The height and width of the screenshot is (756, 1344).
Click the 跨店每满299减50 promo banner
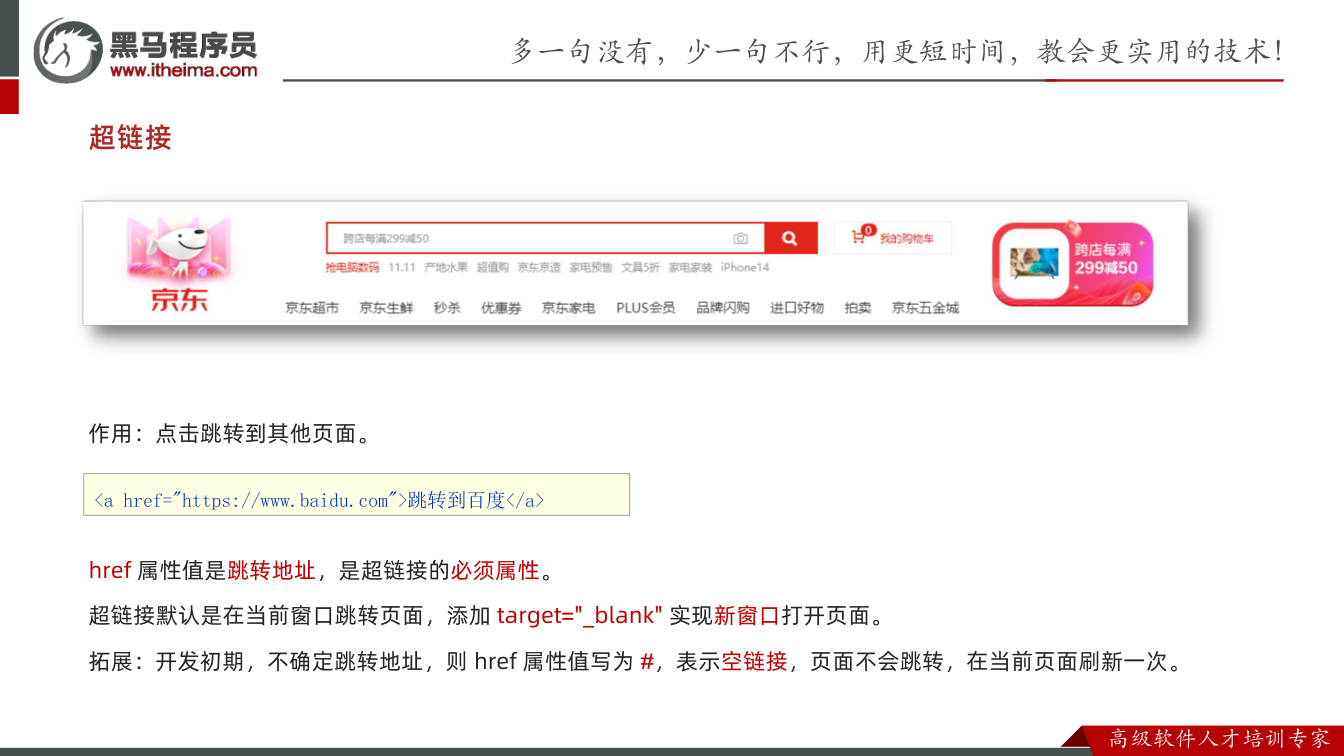point(1072,263)
